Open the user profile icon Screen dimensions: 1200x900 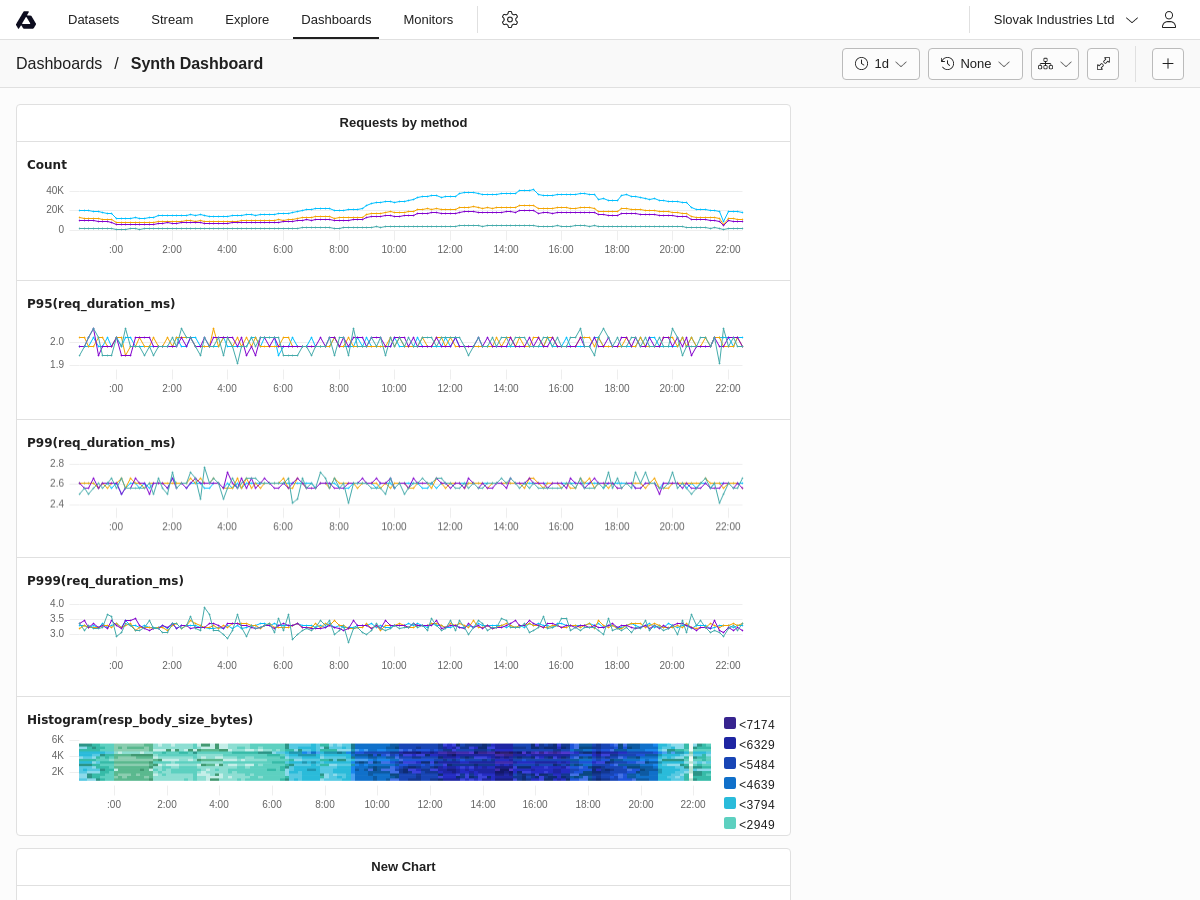[x=1168, y=20]
